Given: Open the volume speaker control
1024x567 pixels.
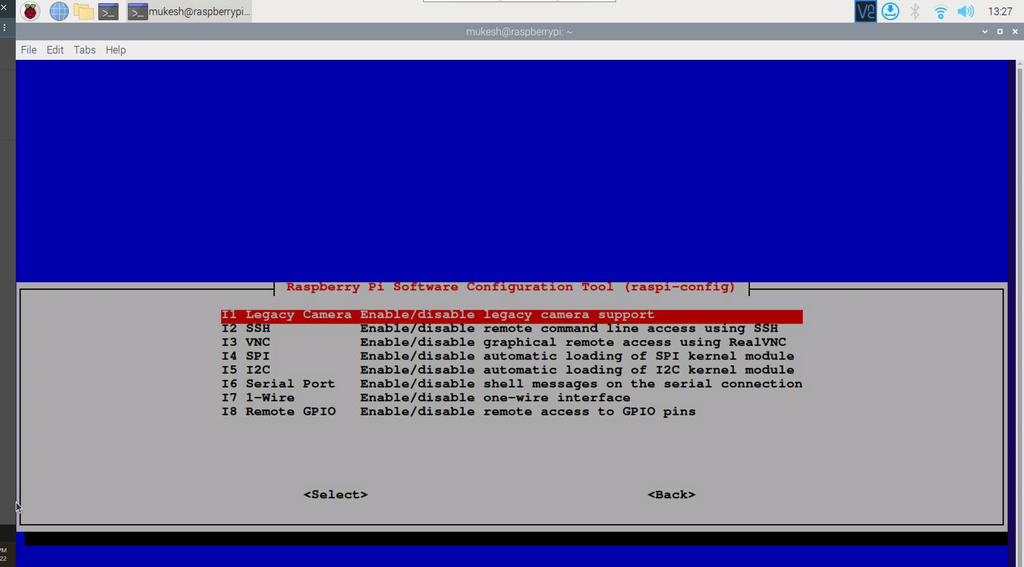Looking at the screenshot, I should point(965,11).
